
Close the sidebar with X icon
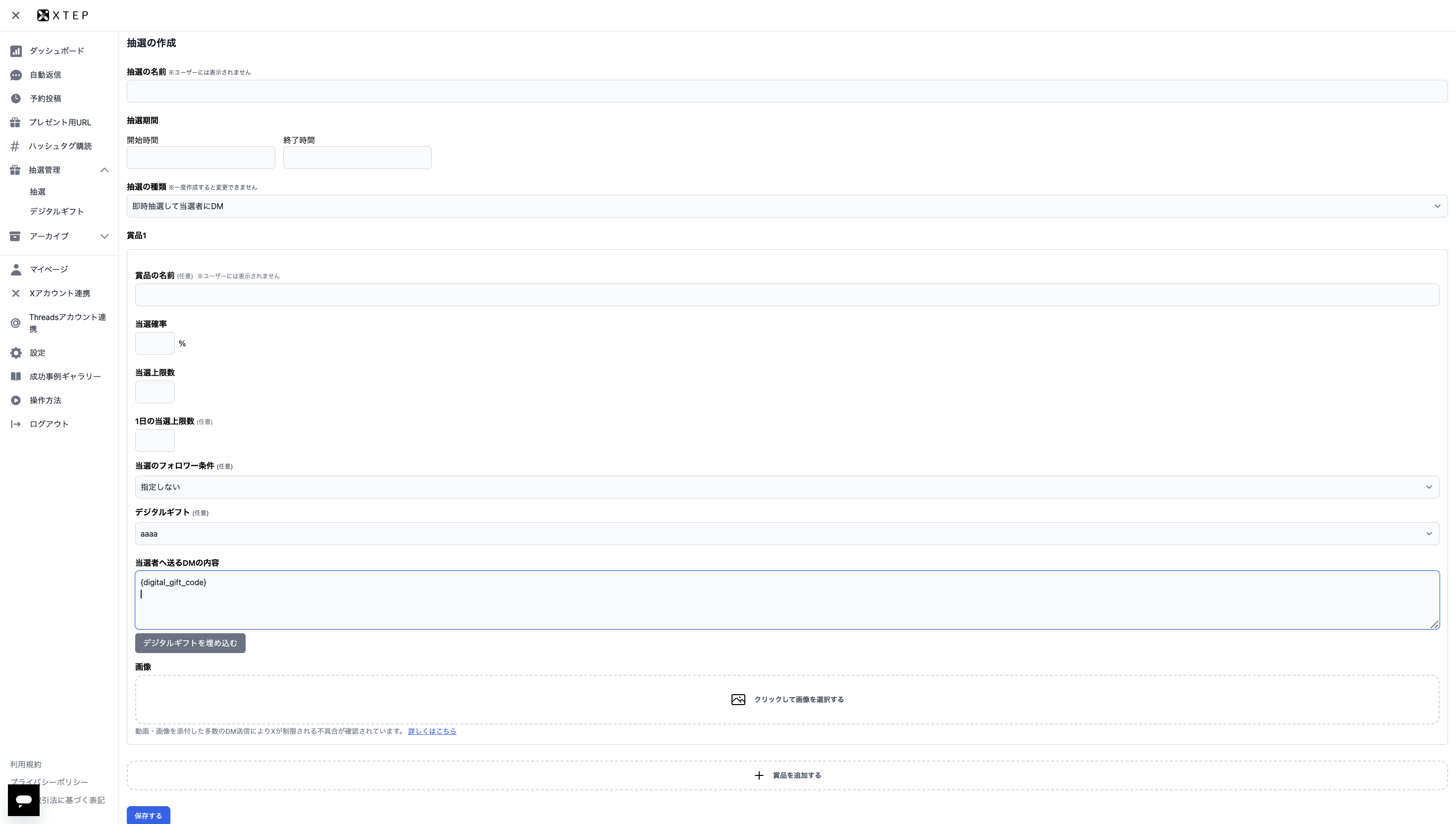16,15
